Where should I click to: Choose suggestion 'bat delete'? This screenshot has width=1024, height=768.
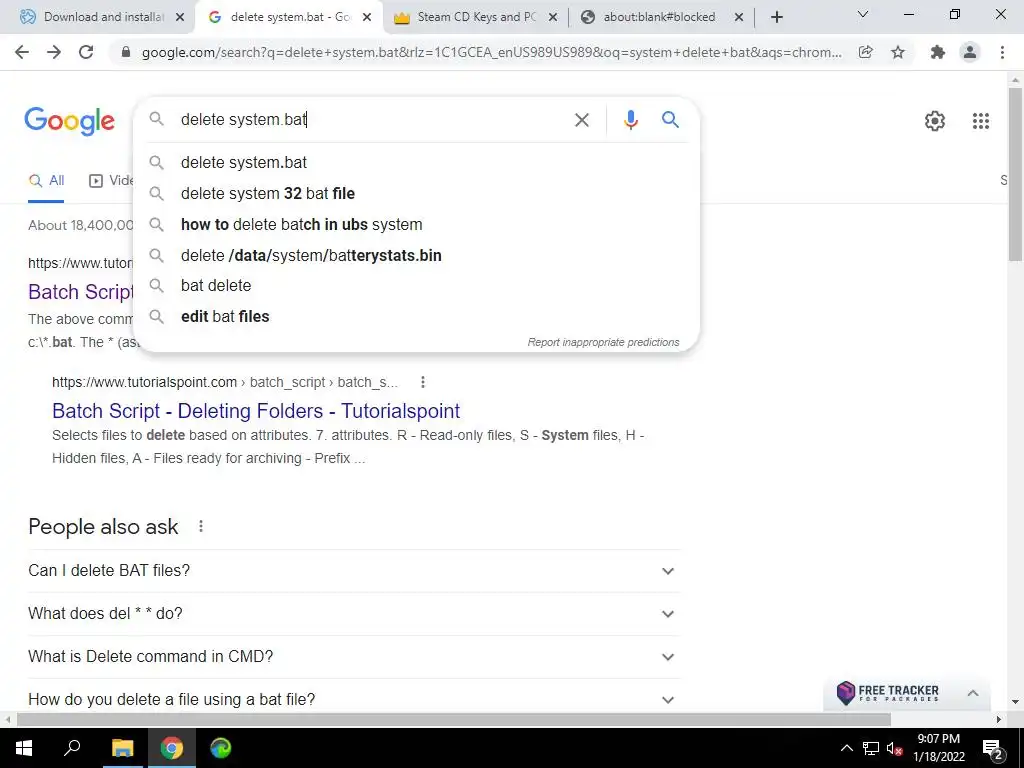coord(417,285)
